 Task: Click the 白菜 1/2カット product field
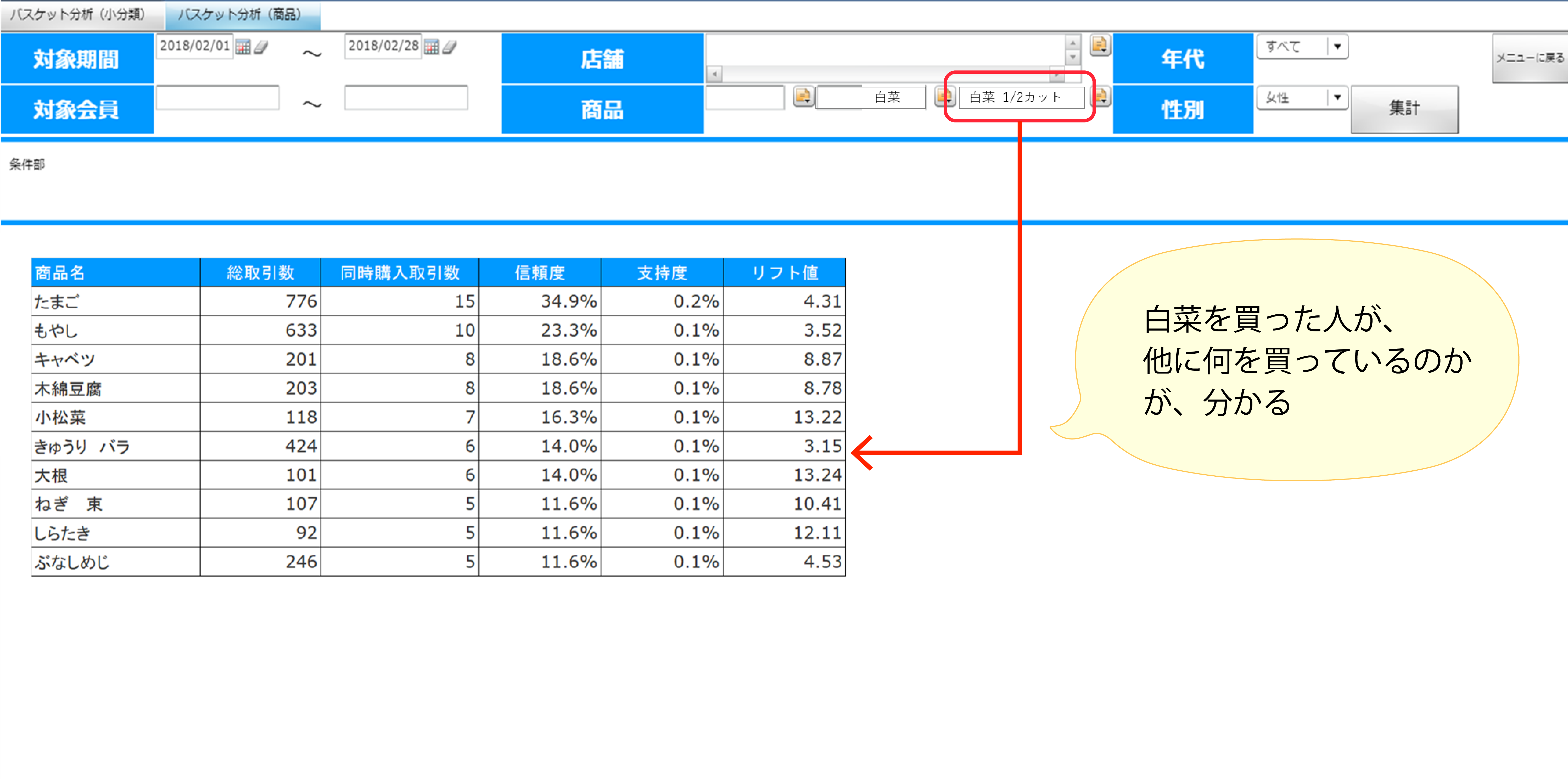pyautogui.click(x=1021, y=97)
